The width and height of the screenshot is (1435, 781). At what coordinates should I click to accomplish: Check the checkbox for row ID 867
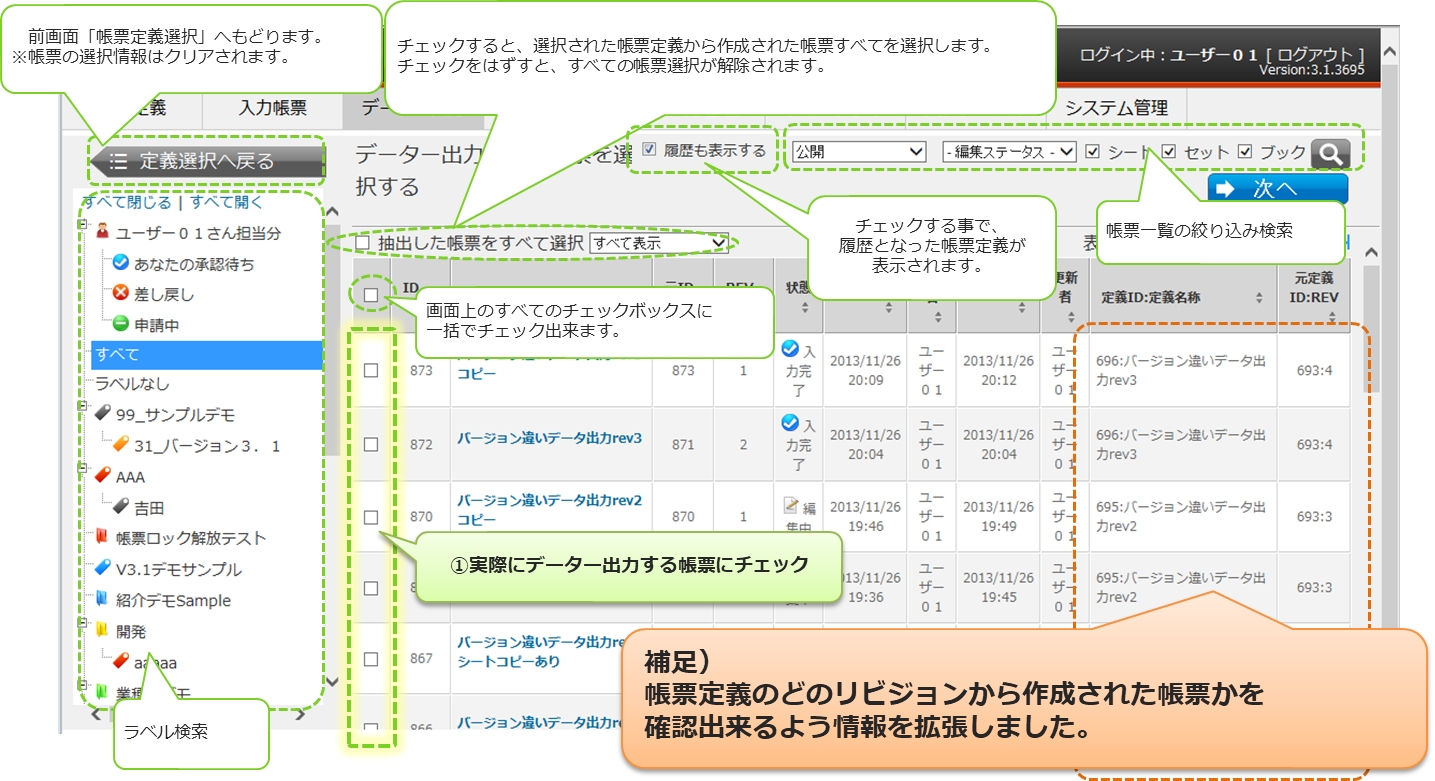[x=371, y=659]
